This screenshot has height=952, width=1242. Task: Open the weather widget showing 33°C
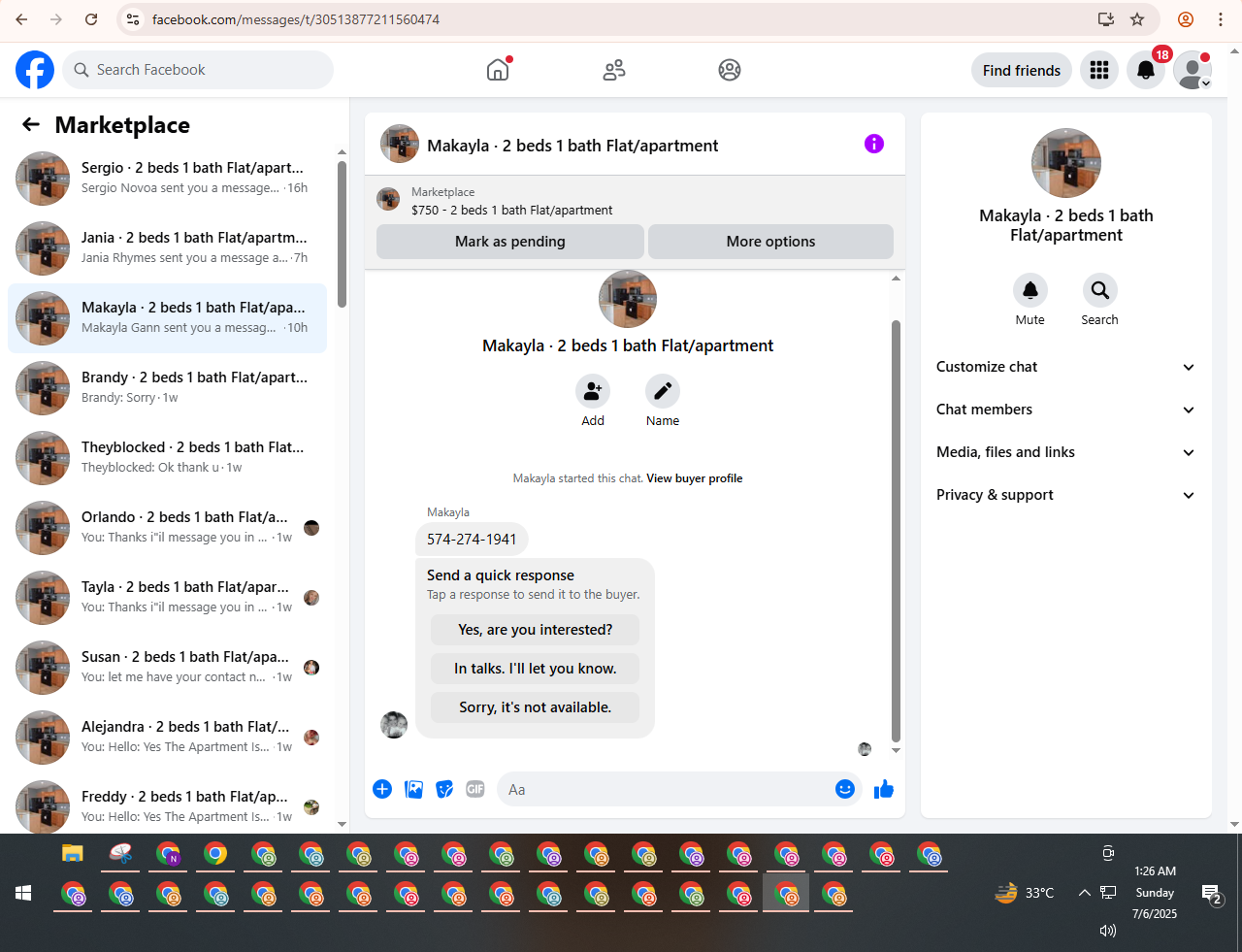tap(1025, 893)
